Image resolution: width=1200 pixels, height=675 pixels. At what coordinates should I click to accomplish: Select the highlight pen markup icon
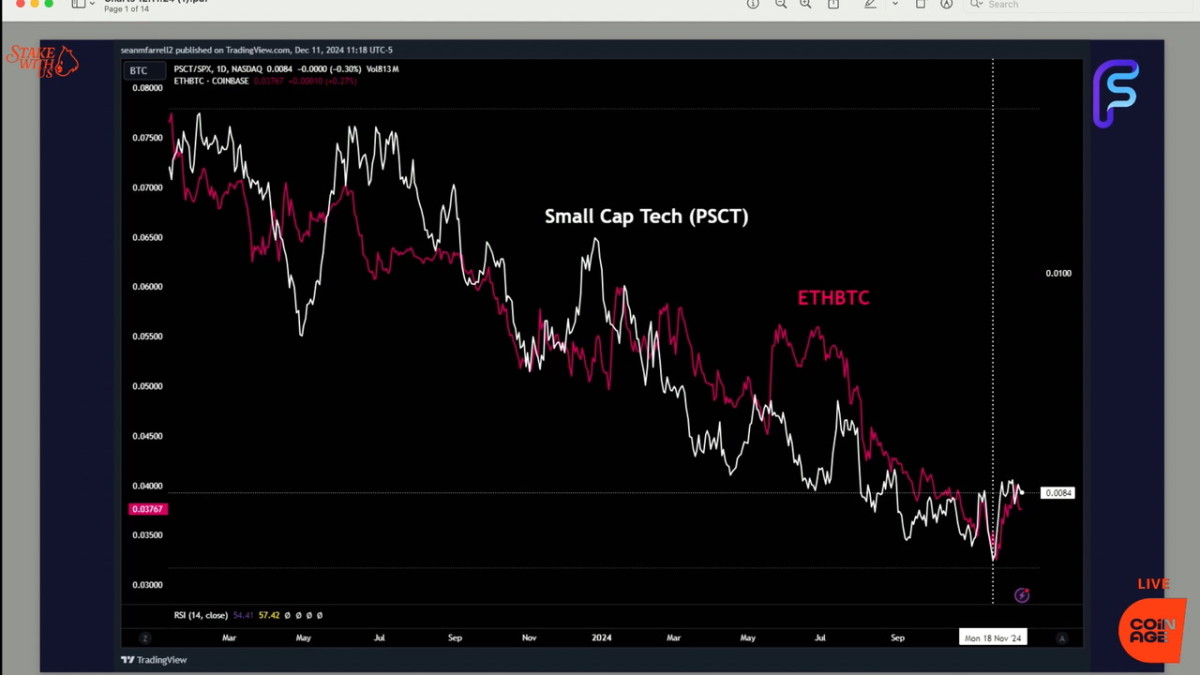point(870,4)
